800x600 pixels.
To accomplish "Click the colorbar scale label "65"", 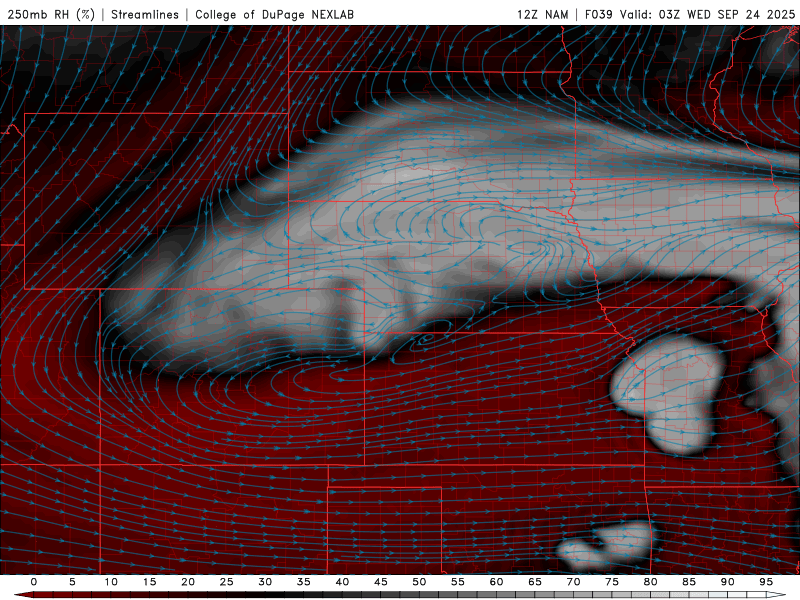I will pyautogui.click(x=535, y=582).
